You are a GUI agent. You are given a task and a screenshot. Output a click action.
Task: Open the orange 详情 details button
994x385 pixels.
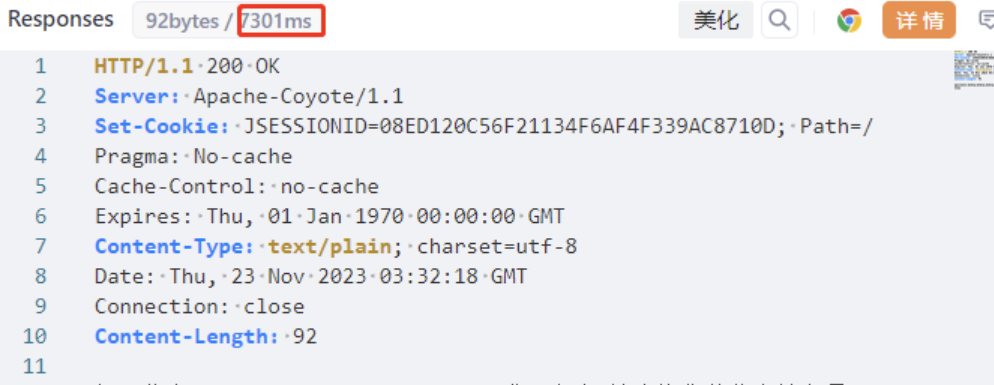click(919, 20)
